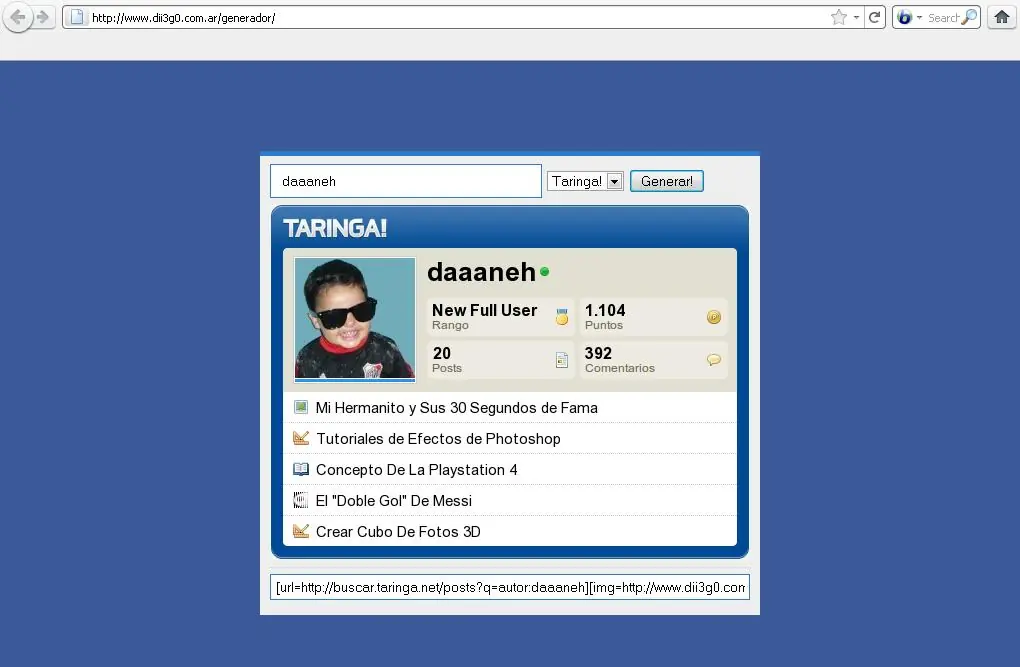This screenshot has width=1020, height=667.
Task: Click the medal icon next to Rango
Action: pos(562,317)
